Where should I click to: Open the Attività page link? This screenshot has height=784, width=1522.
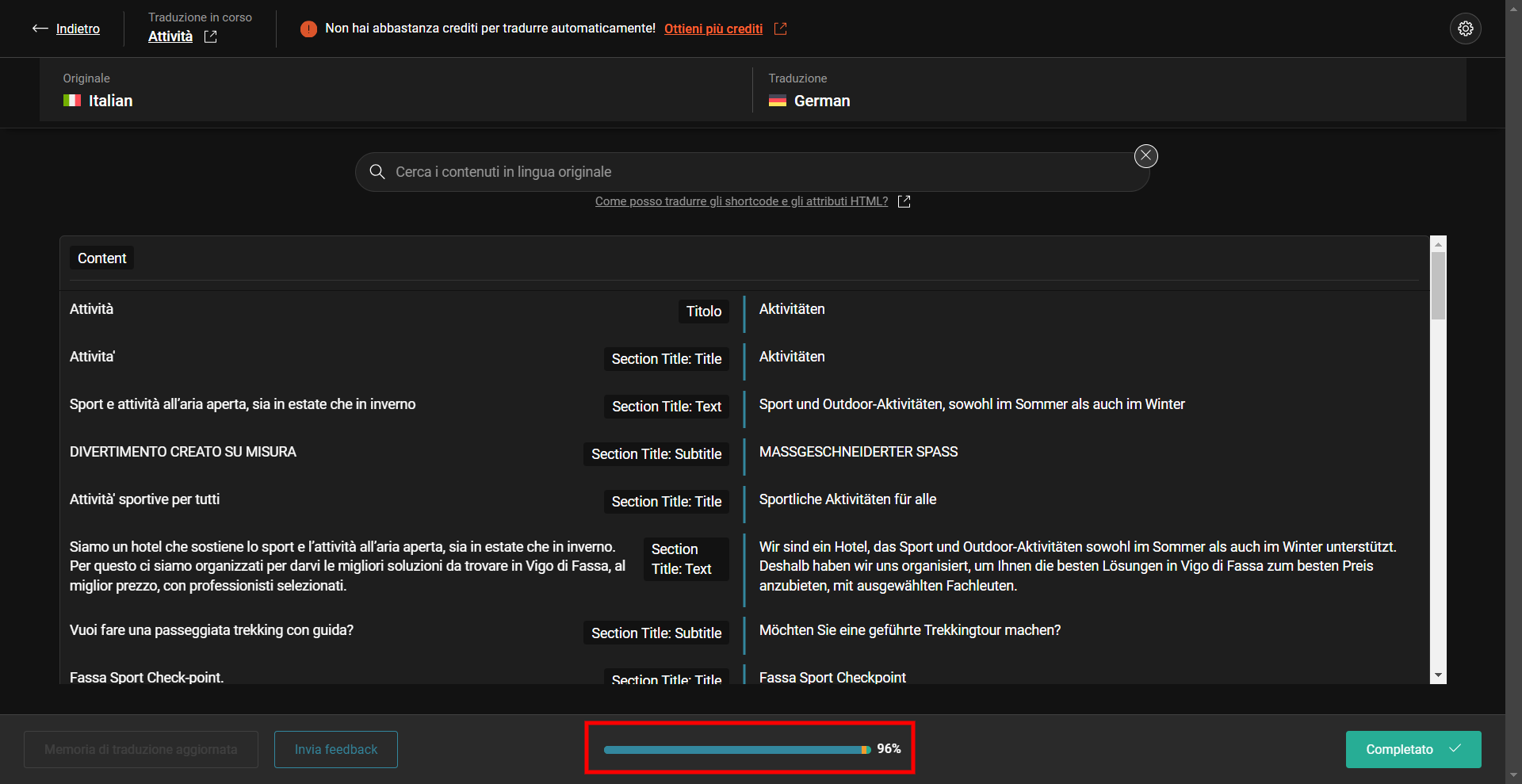click(x=170, y=36)
